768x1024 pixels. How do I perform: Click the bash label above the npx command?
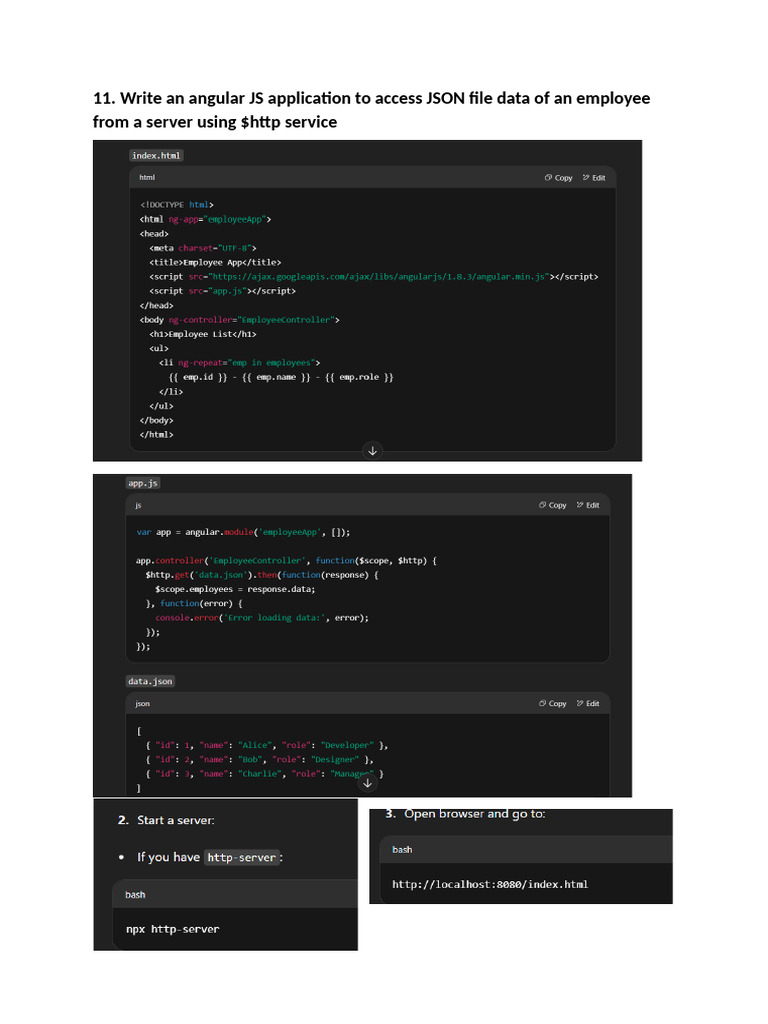pos(135,895)
